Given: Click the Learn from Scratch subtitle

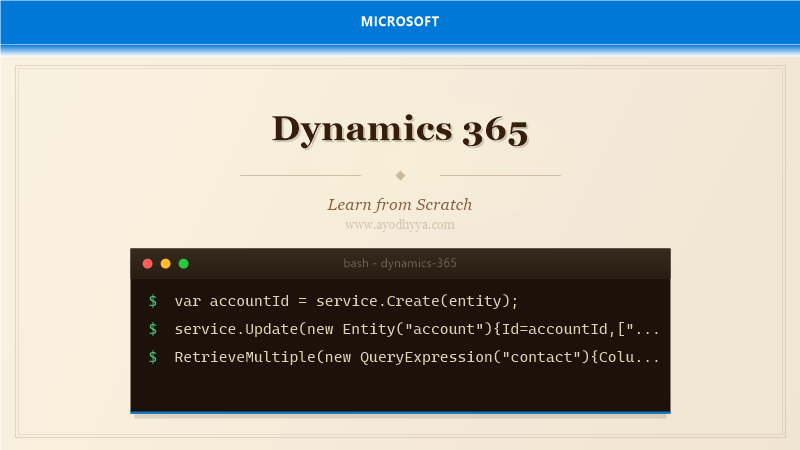Looking at the screenshot, I should coord(400,205).
